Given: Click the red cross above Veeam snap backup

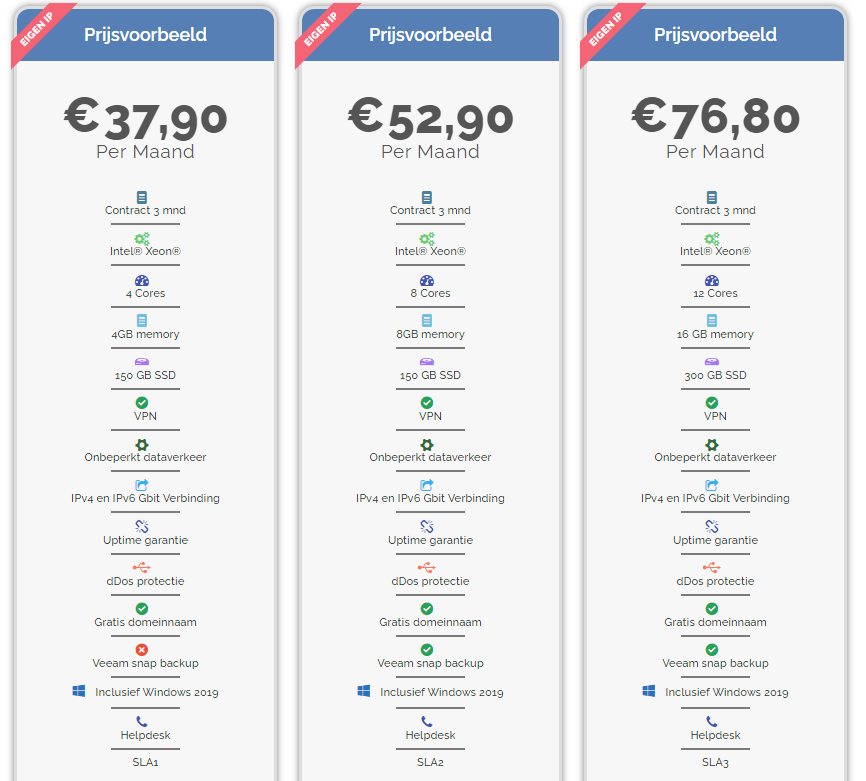Looking at the screenshot, I should (142, 650).
